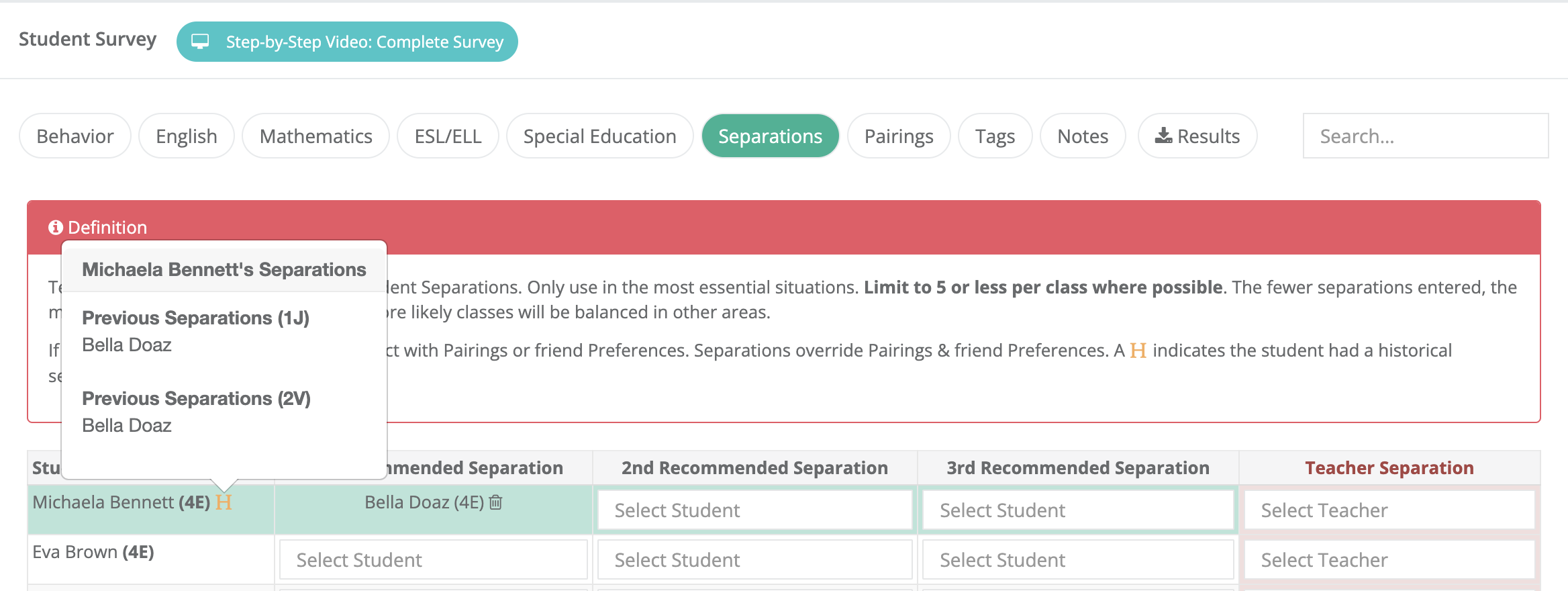
Task: Go to the Special Education tab
Action: (599, 136)
